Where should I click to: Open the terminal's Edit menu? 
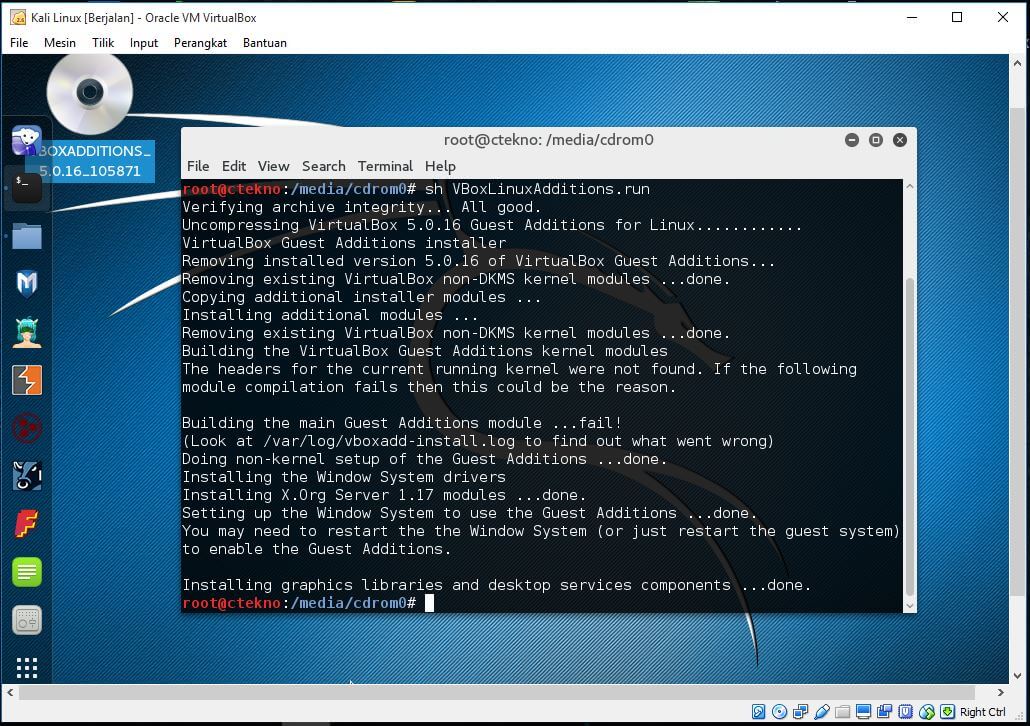coord(233,166)
